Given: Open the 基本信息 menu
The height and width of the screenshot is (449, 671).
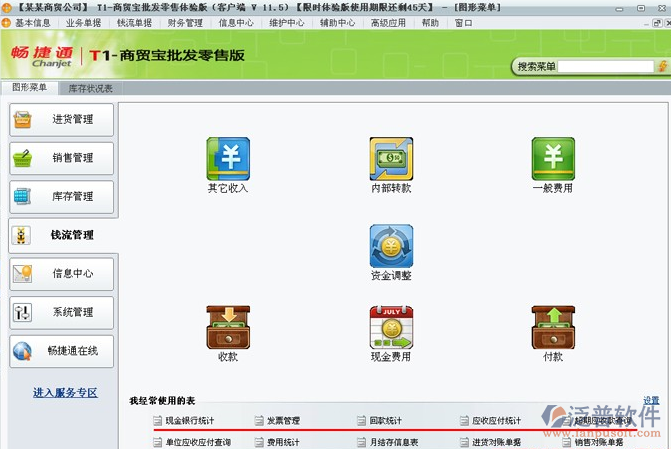Looking at the screenshot, I should [33, 23].
